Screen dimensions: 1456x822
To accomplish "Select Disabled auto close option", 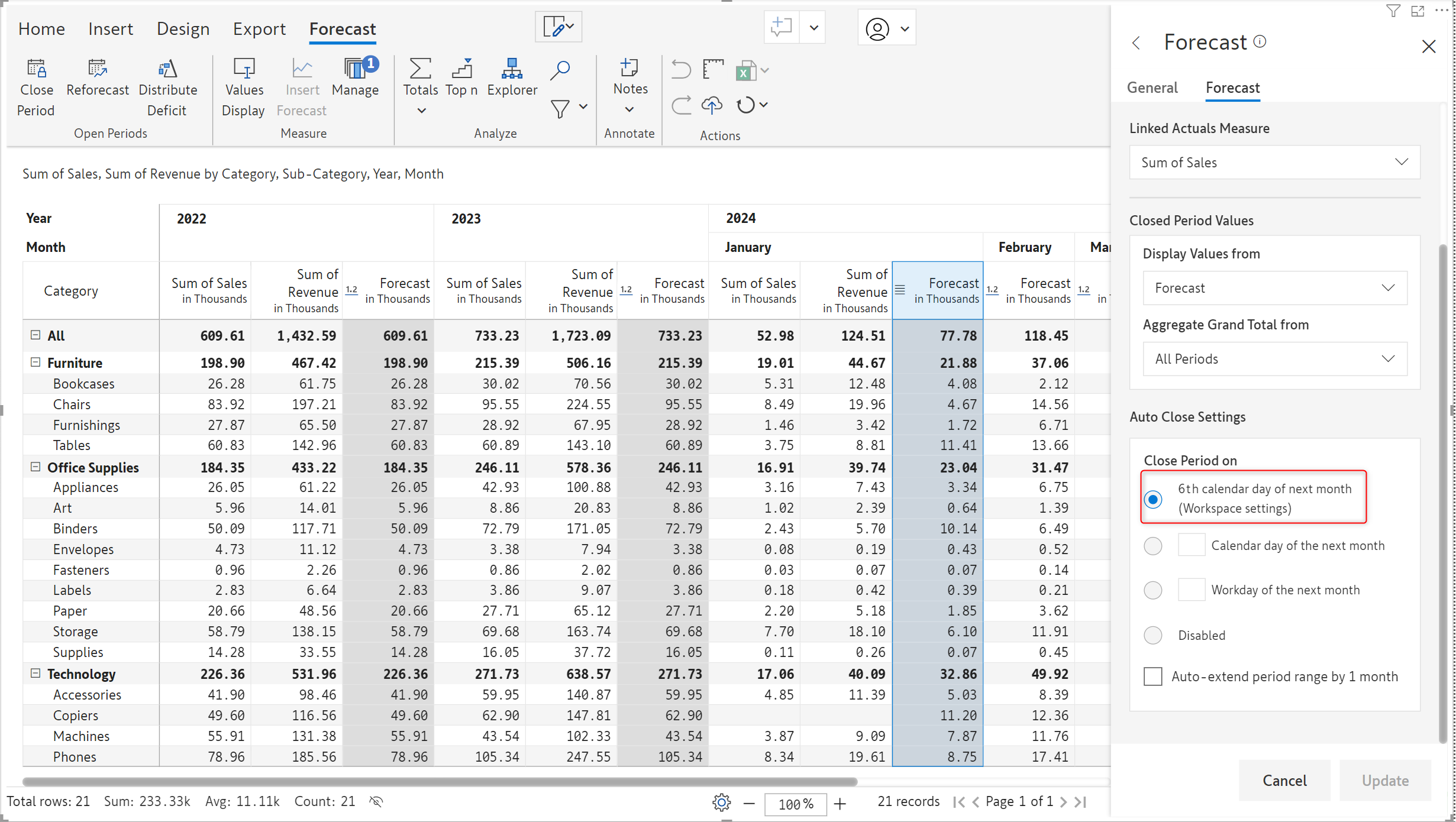I will [1153, 635].
